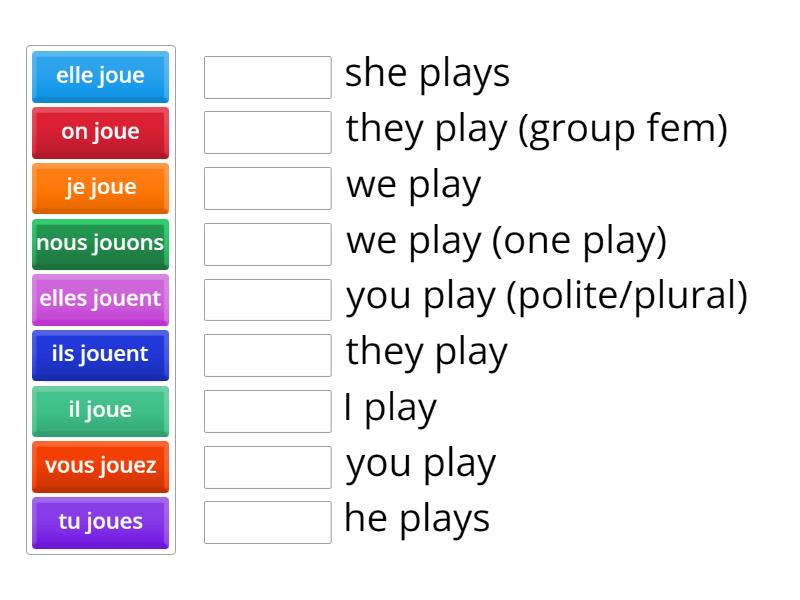The image size is (800, 600).
Task: Click the answer box beside 'she plays'
Action: (266, 76)
